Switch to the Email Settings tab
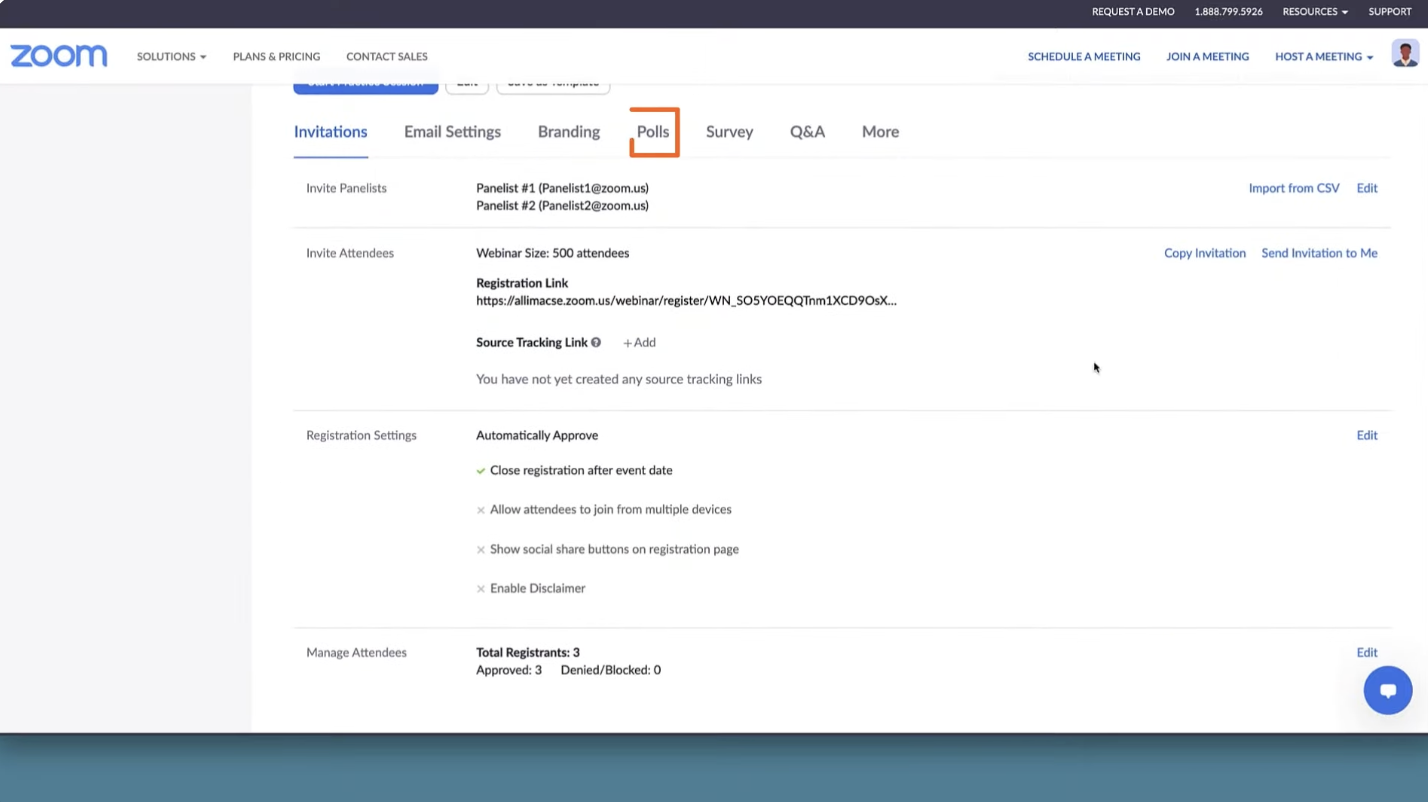 click(x=452, y=132)
